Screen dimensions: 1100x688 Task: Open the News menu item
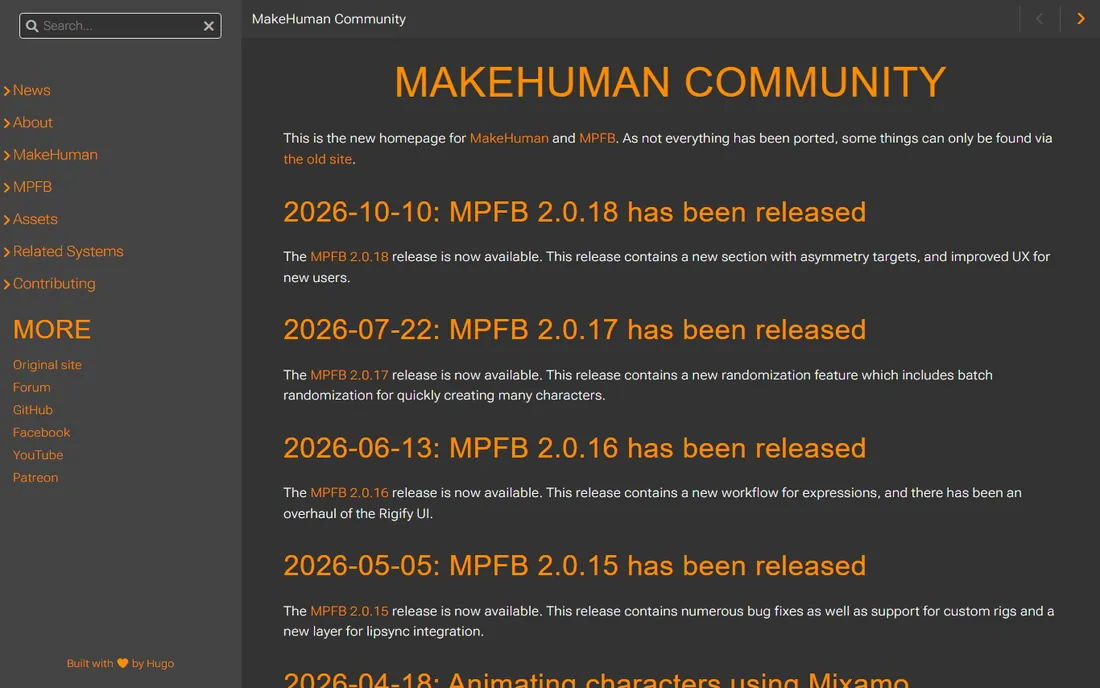click(x=32, y=90)
